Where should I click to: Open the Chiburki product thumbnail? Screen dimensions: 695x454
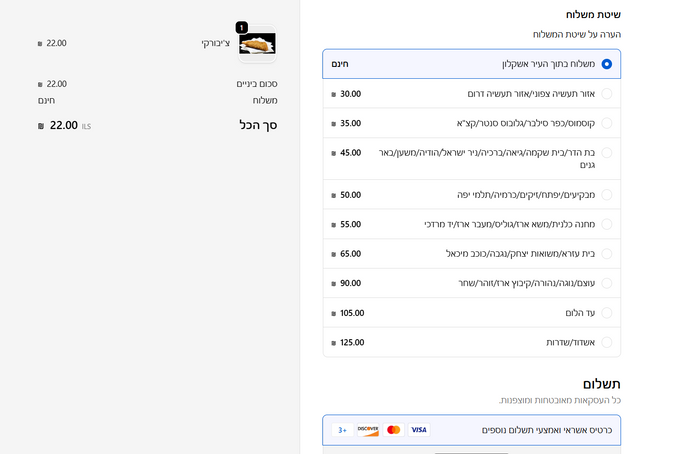(x=257, y=44)
